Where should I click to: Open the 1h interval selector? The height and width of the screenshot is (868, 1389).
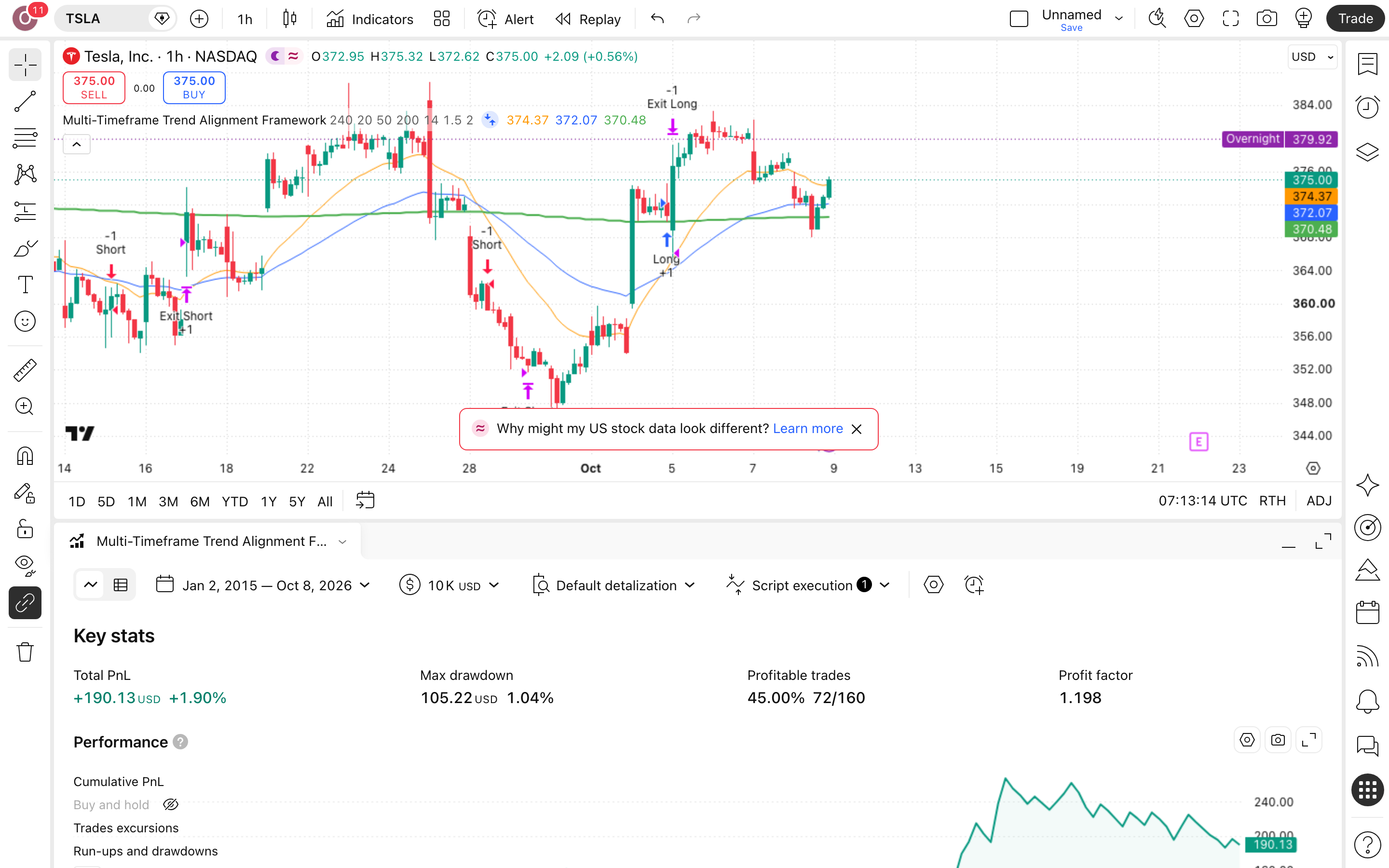coord(245,19)
